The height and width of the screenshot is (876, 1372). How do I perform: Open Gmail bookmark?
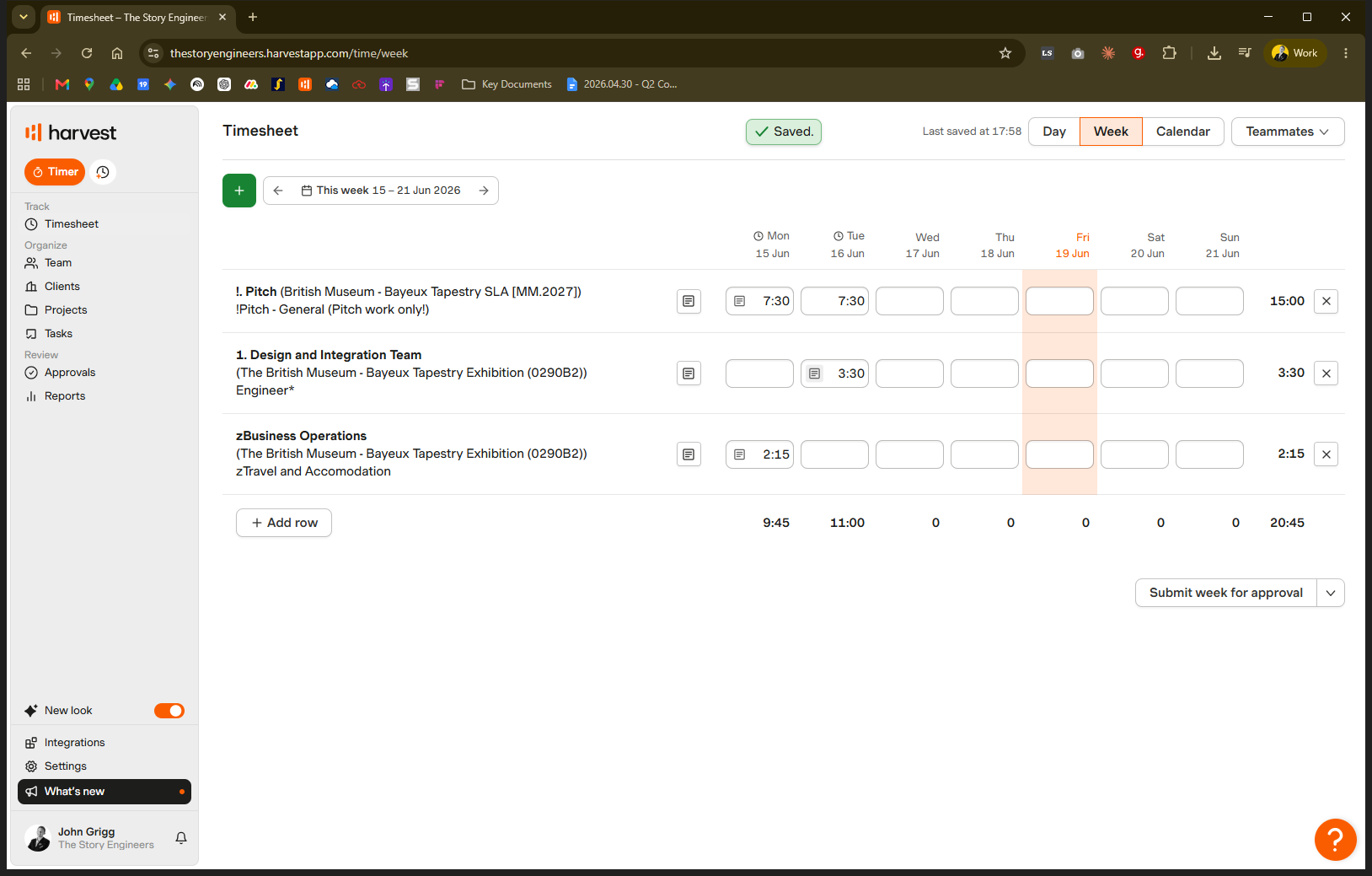(x=62, y=84)
